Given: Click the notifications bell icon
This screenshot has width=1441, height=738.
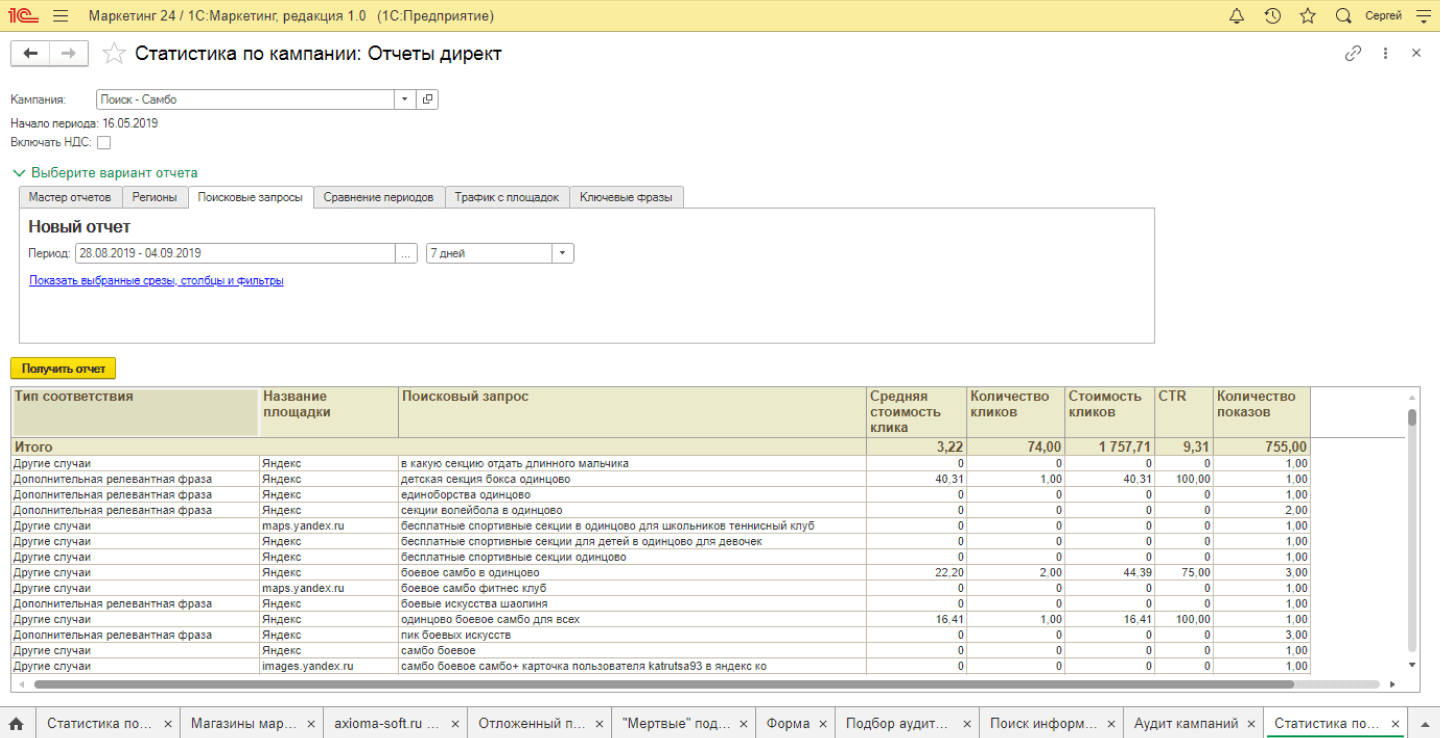Looking at the screenshot, I should coord(1236,16).
